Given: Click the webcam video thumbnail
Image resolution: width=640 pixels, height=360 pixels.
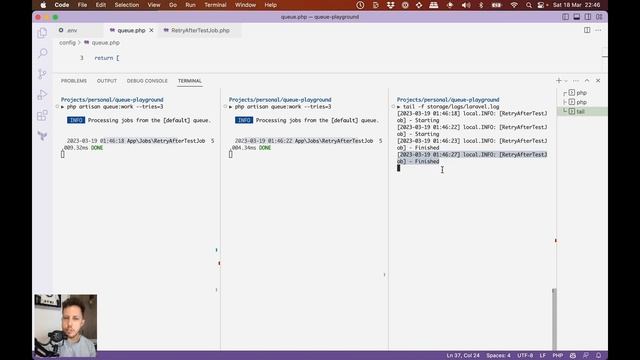Looking at the screenshot, I should pyautogui.click(x=66, y=326).
